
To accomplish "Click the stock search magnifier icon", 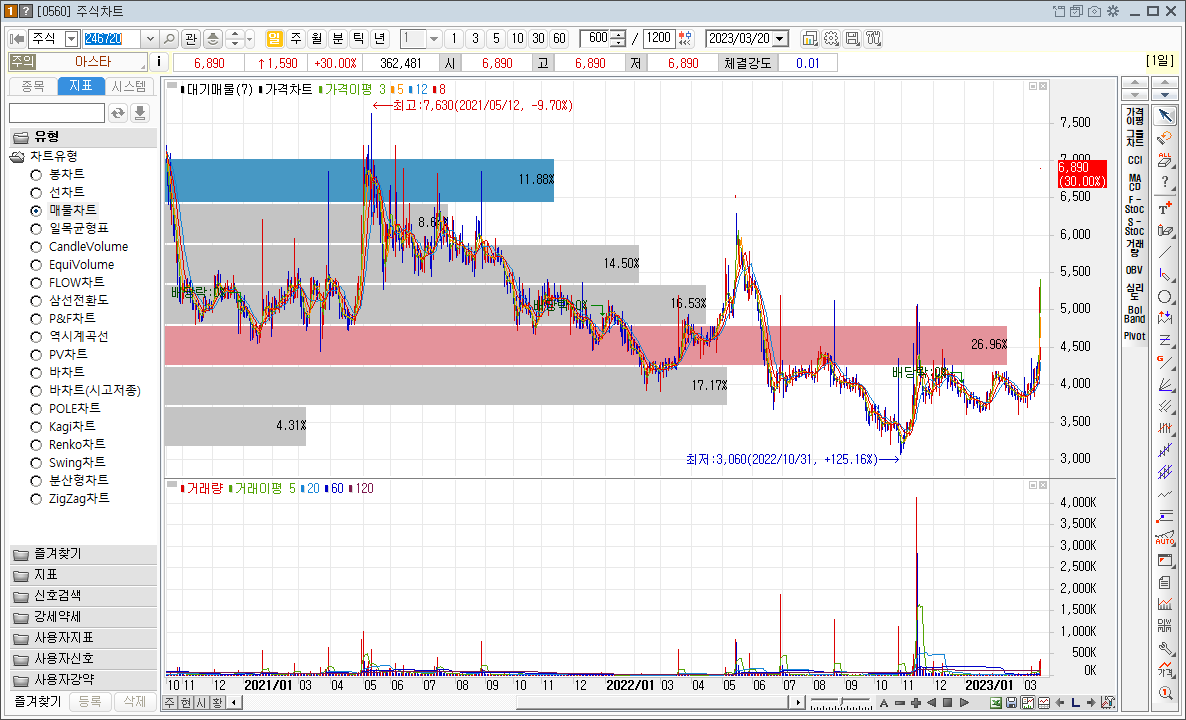I will tap(169, 39).
